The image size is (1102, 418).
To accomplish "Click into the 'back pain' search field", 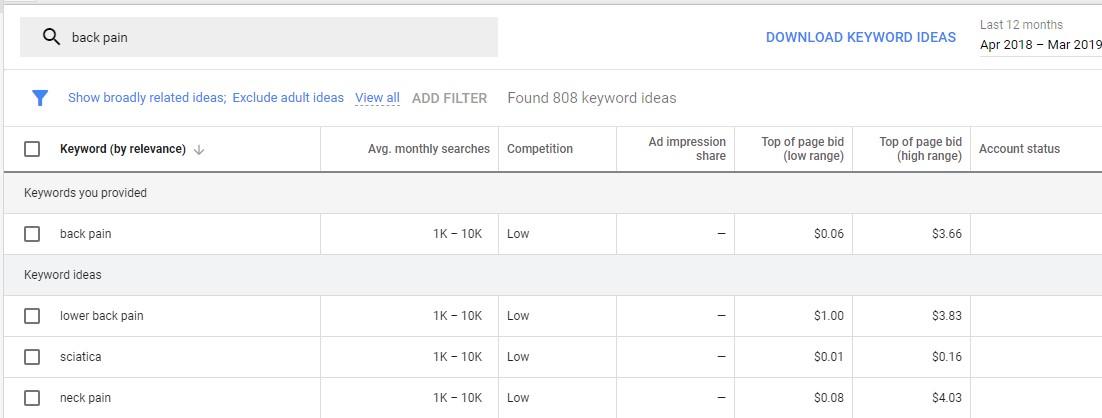I will click(x=280, y=38).
